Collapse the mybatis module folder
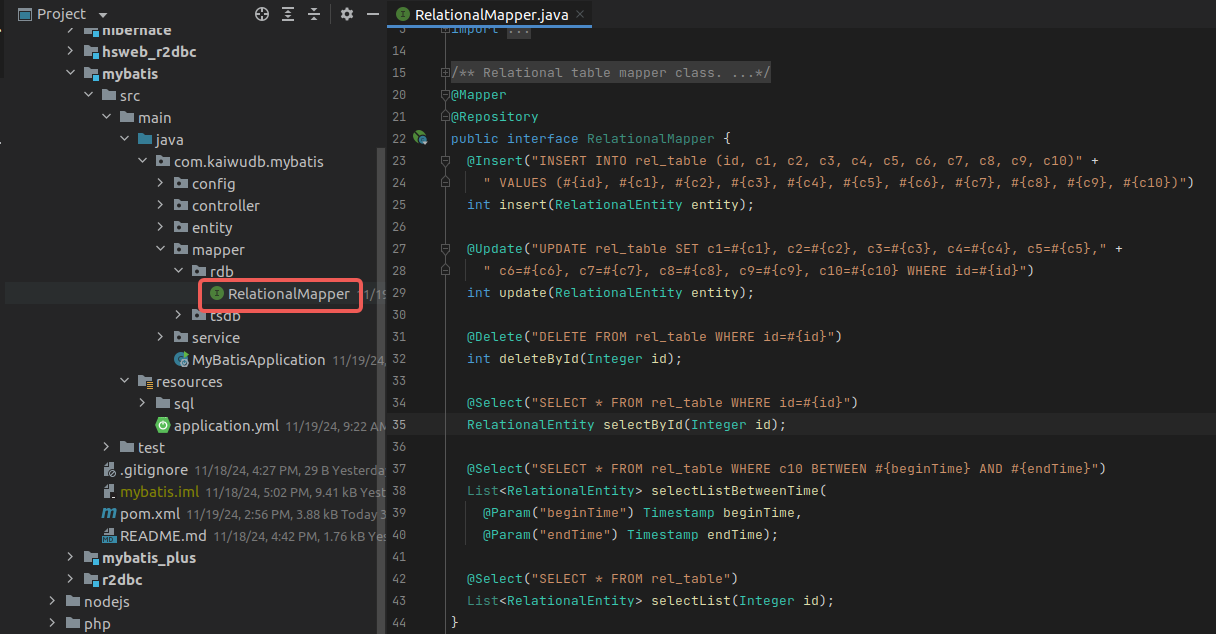 click(70, 74)
